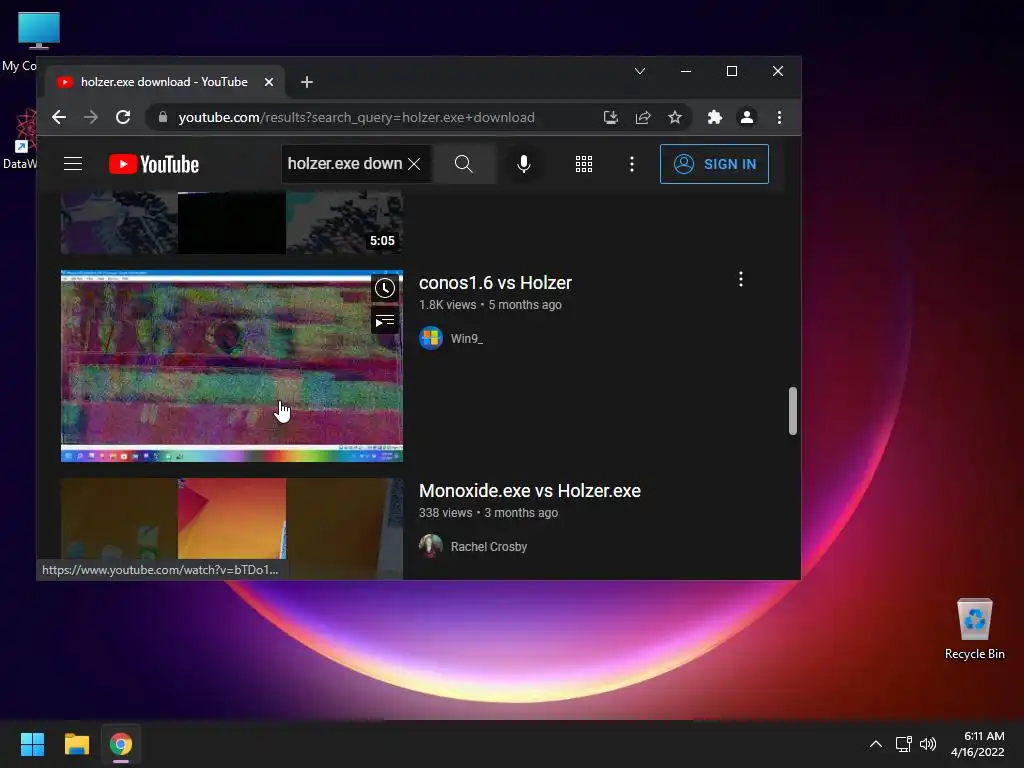Open the conos1.6 vs Holzer title
The height and width of the screenshot is (768, 1024).
click(x=495, y=283)
